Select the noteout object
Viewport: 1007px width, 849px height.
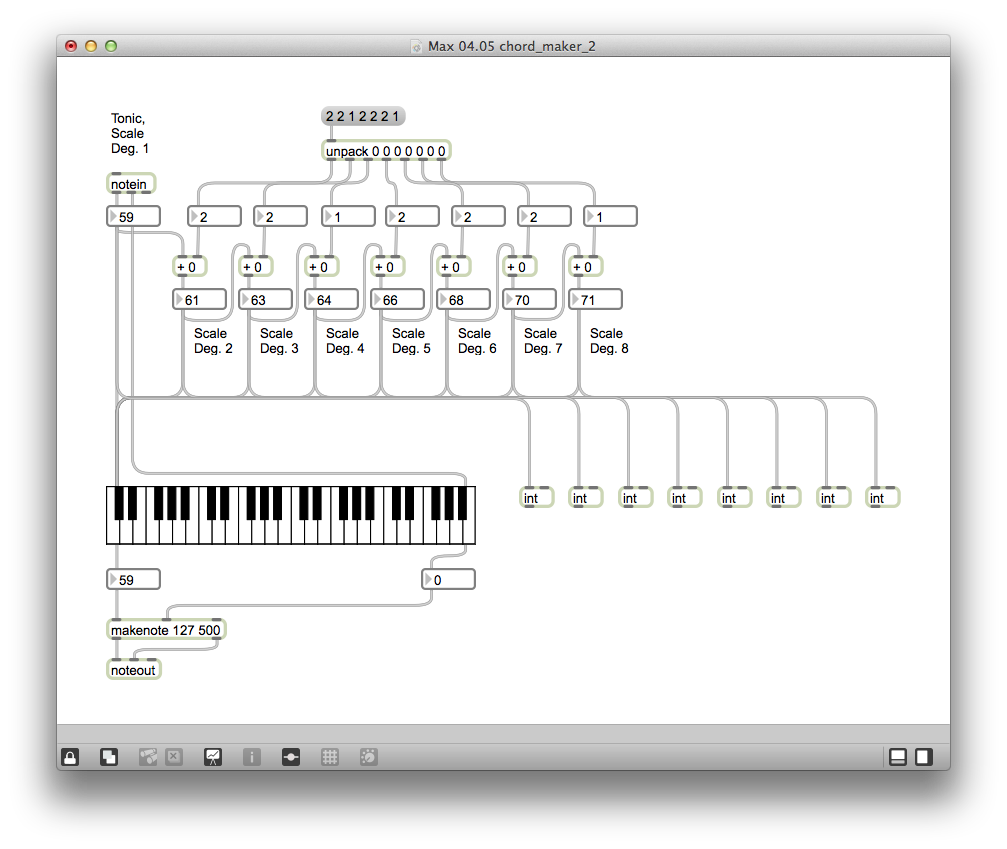pos(134,670)
